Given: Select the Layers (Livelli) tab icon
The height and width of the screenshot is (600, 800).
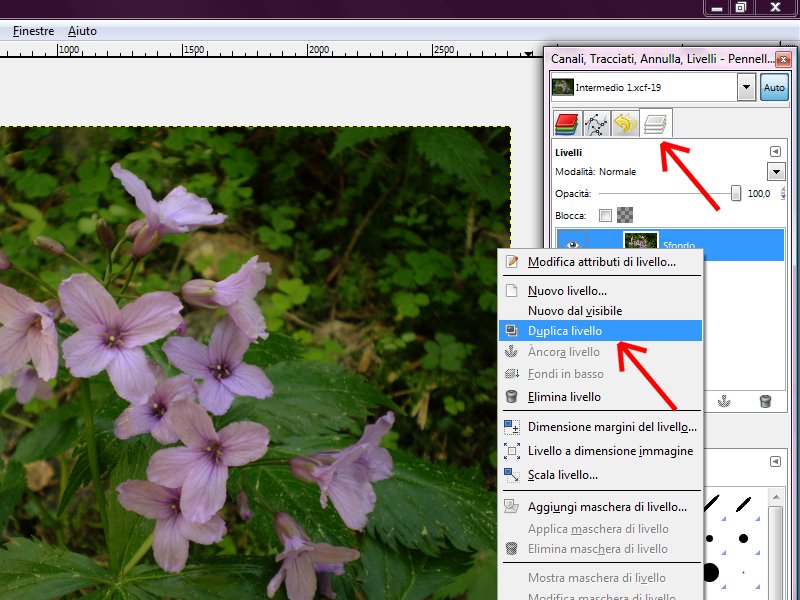Looking at the screenshot, I should 655,124.
